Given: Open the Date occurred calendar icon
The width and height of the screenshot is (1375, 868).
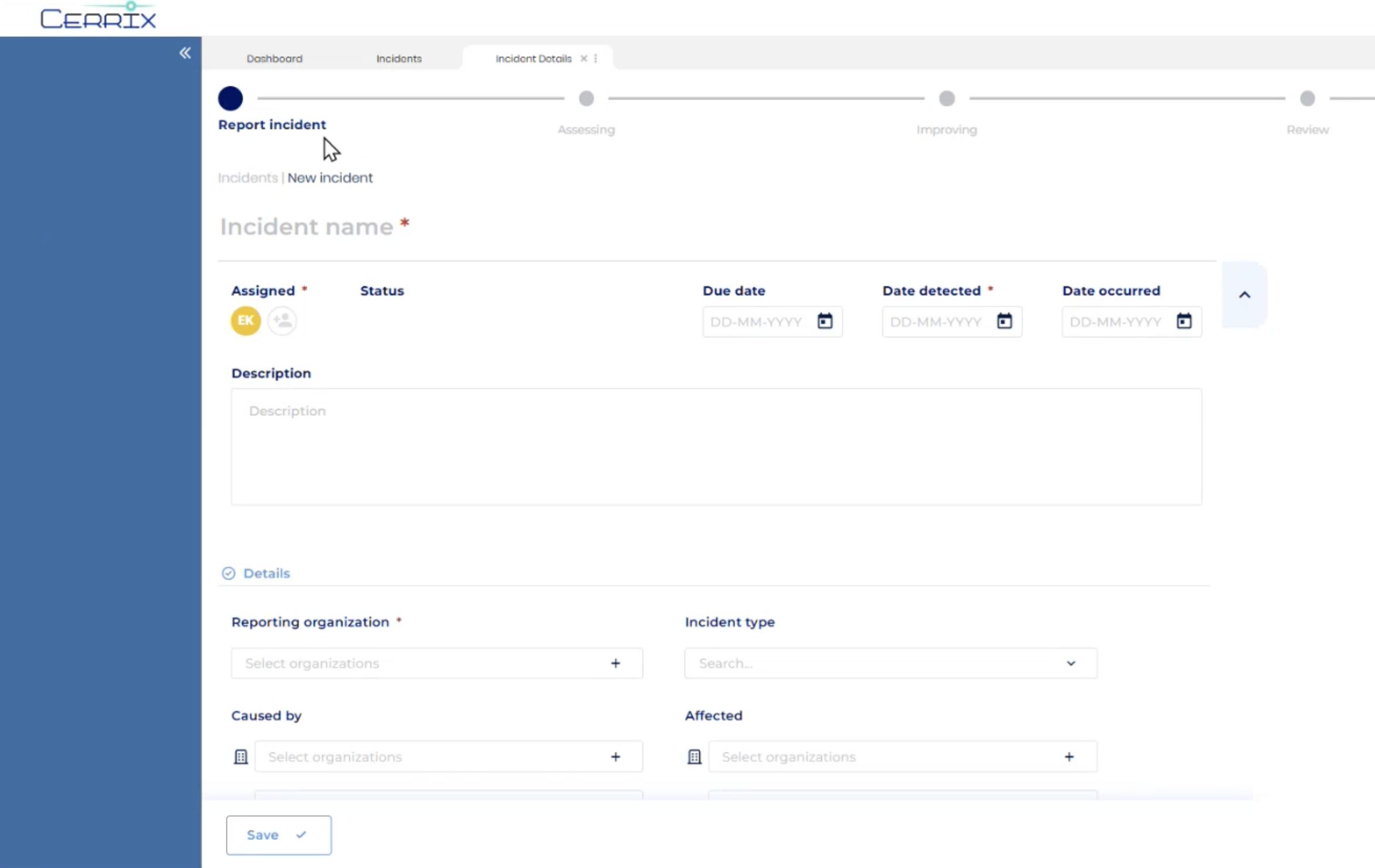Looking at the screenshot, I should click(x=1184, y=321).
